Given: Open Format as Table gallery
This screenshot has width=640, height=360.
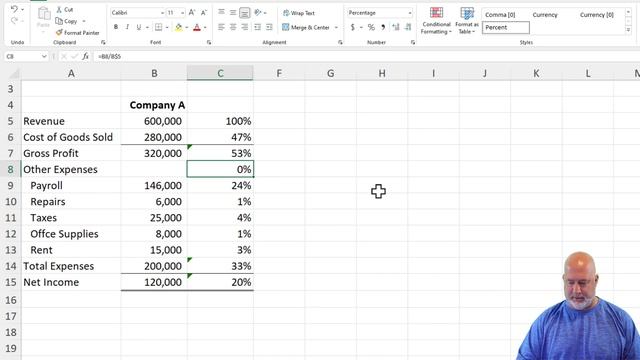Looking at the screenshot, I should pyautogui.click(x=467, y=20).
